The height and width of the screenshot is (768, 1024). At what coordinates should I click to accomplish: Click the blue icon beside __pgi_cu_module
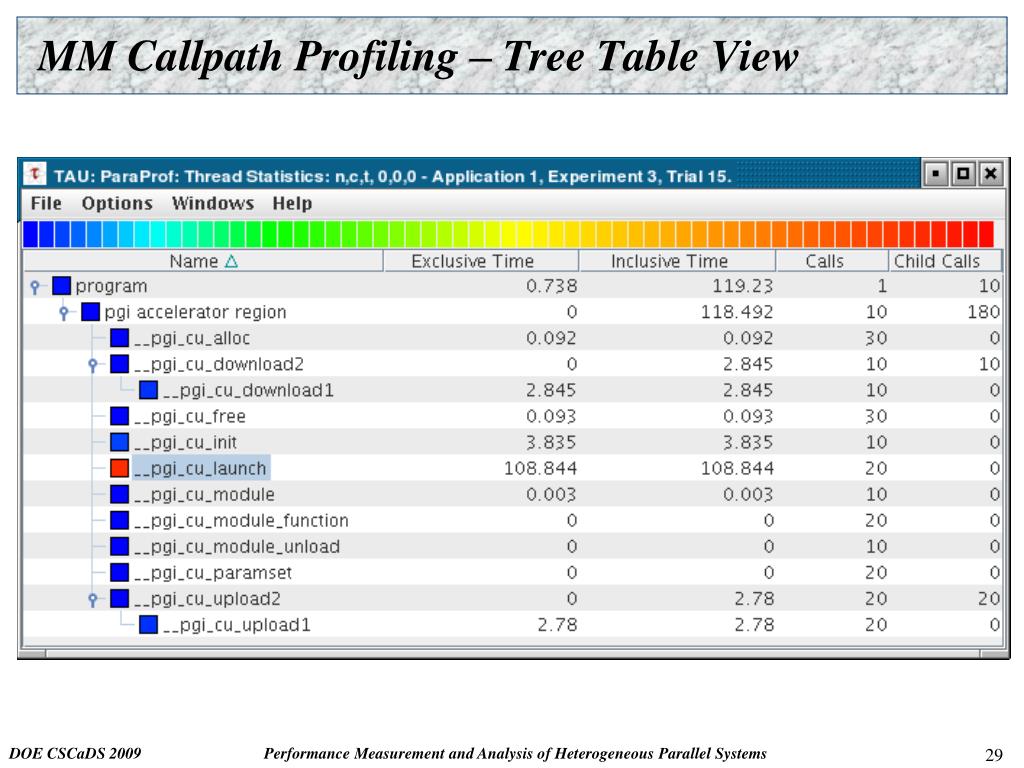tap(120, 494)
